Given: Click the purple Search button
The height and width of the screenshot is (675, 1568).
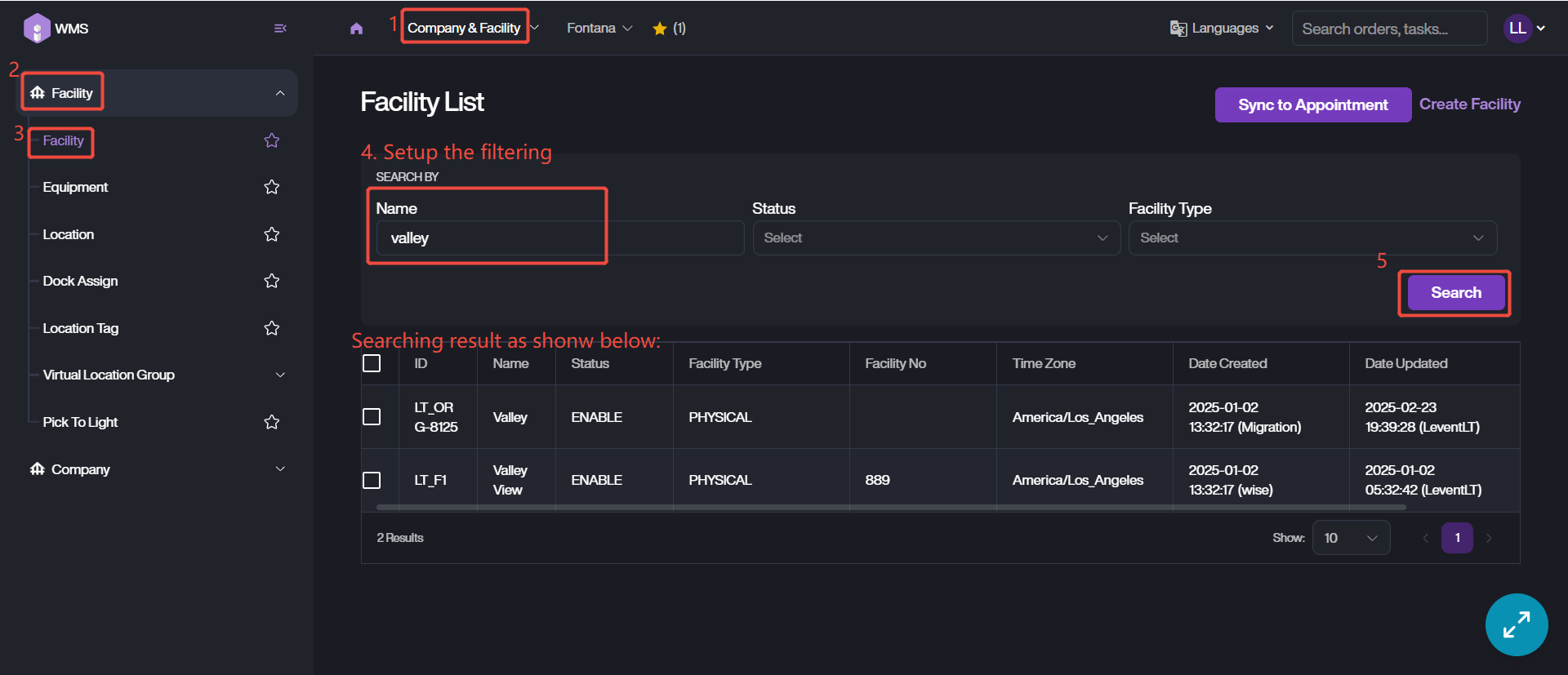Looking at the screenshot, I should click(x=1454, y=293).
